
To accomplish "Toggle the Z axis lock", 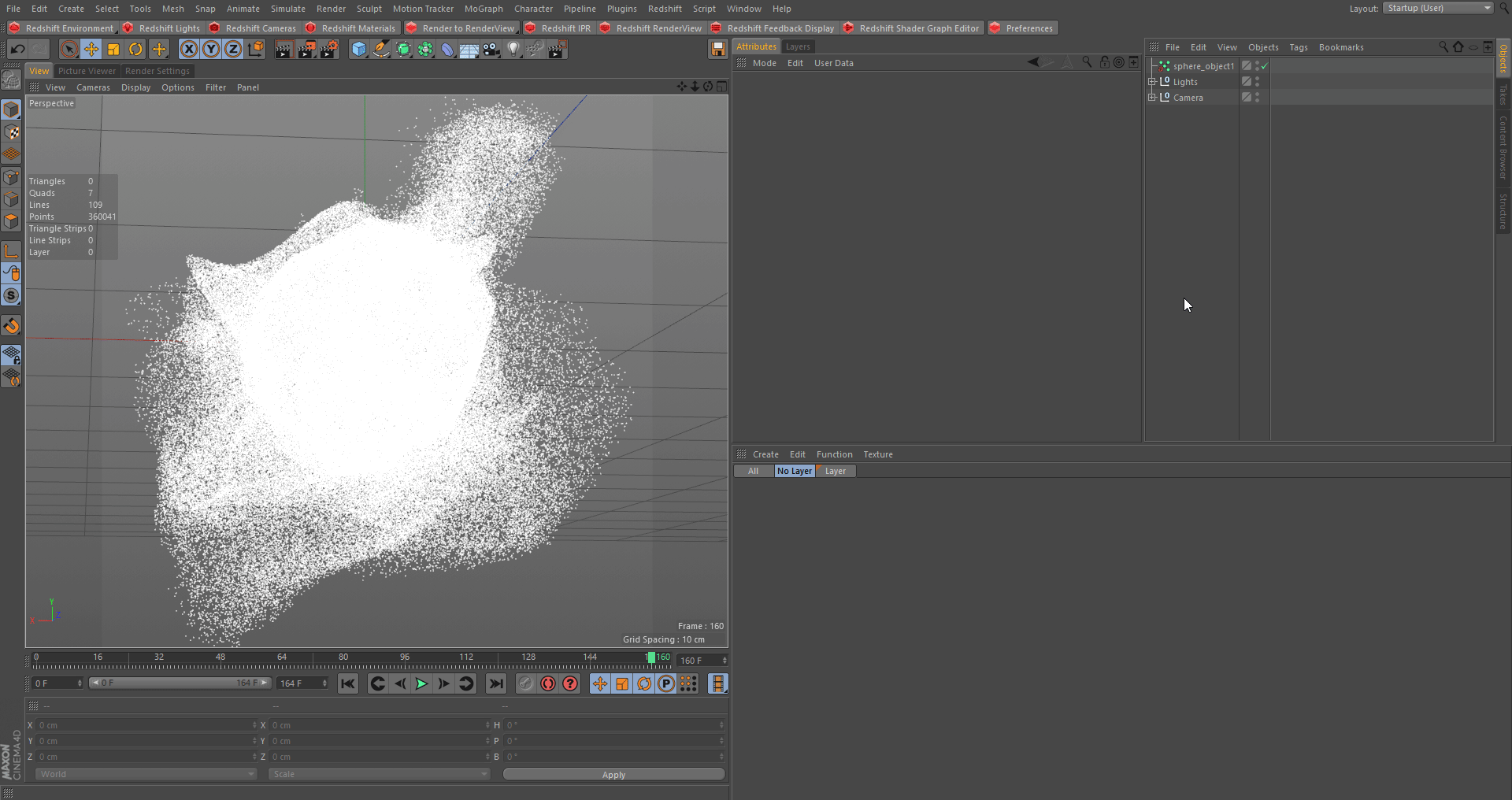I will [233, 49].
